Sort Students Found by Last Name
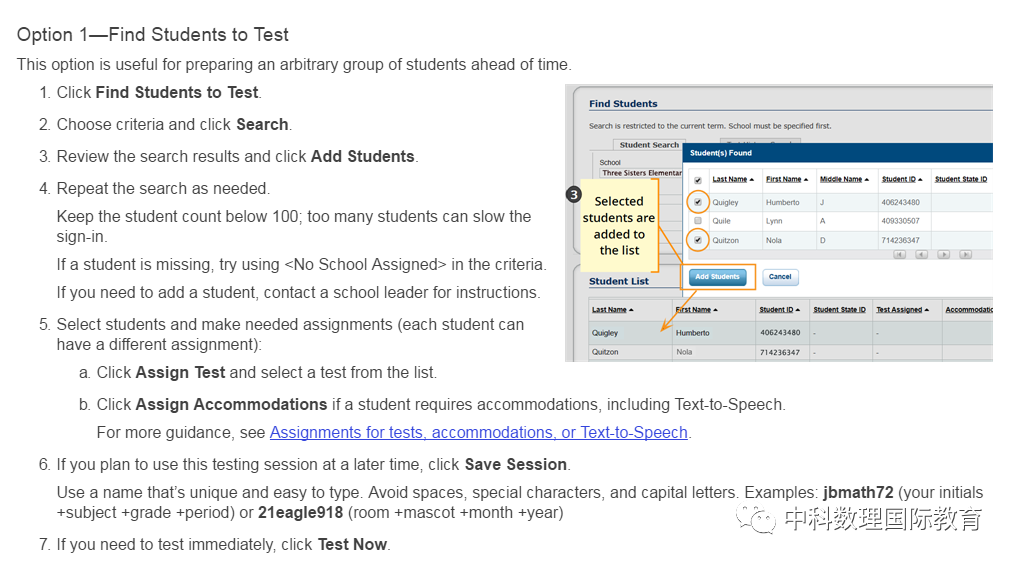Screen dimensions: 1015x563 733,179
